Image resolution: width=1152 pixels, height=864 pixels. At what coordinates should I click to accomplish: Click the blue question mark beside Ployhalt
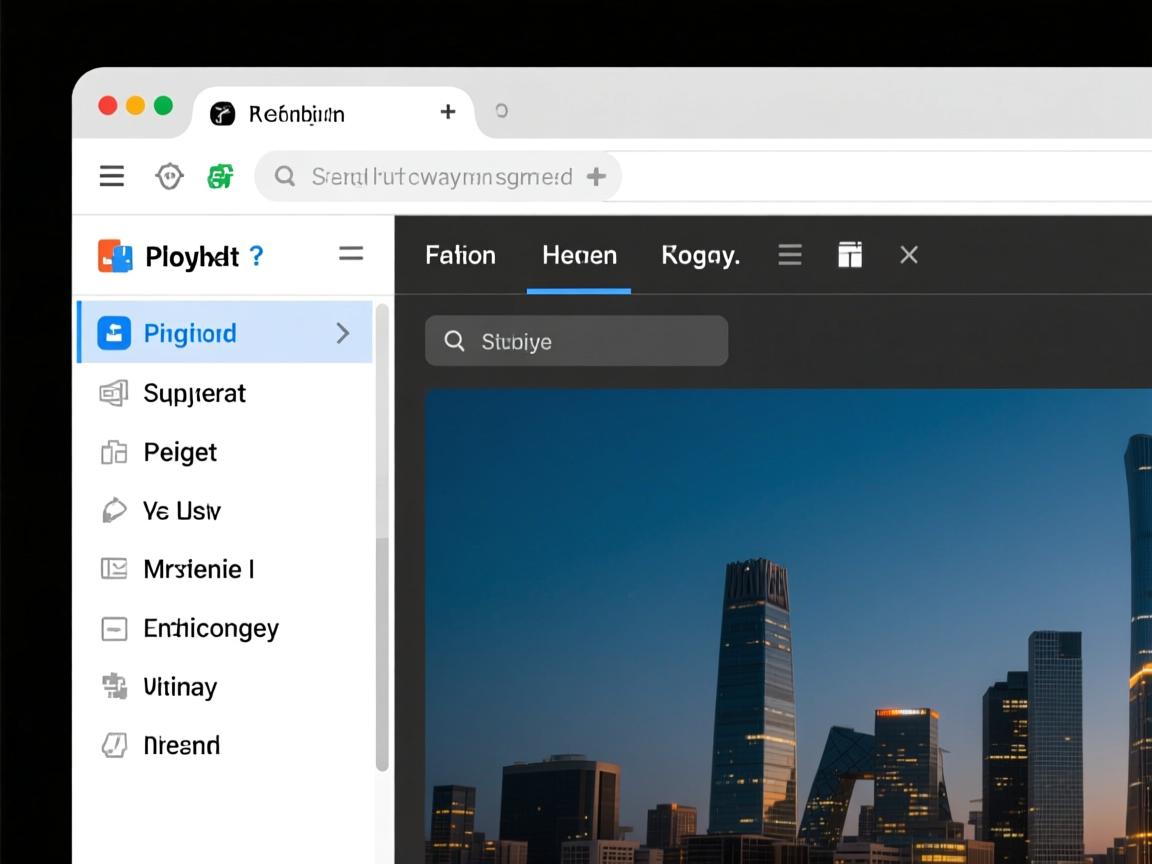257,256
